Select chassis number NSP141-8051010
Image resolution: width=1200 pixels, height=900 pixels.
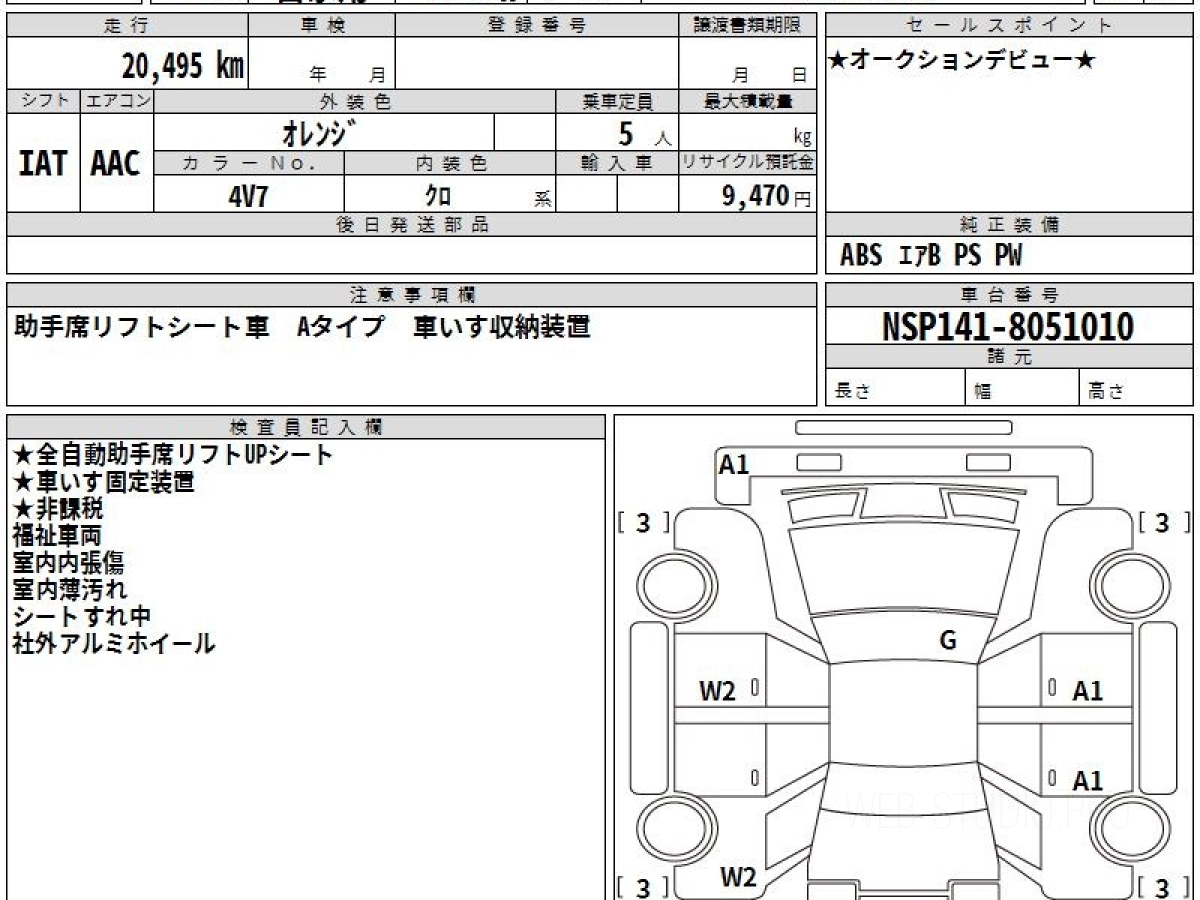(x=1008, y=326)
